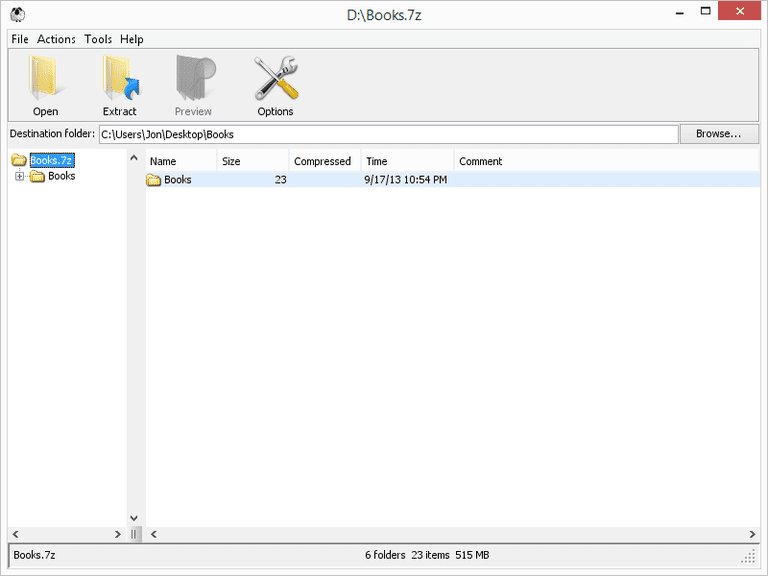The image size is (768, 576).
Task: Click the tree pane scroll down arrow
Action: coord(134,518)
